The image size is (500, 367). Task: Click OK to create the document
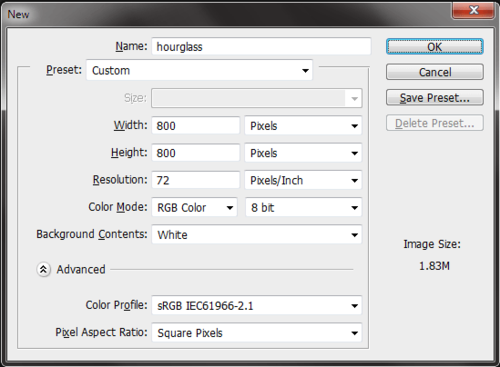[435, 47]
